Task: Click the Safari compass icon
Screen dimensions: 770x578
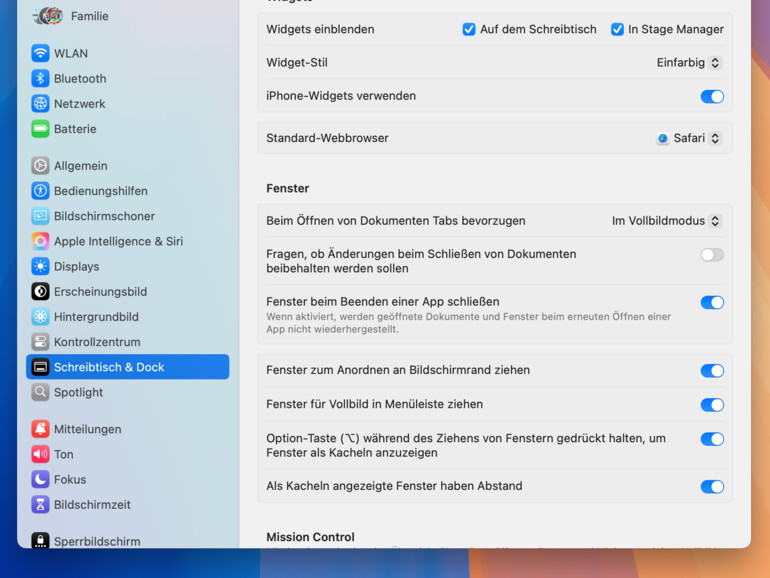Action: coord(662,138)
